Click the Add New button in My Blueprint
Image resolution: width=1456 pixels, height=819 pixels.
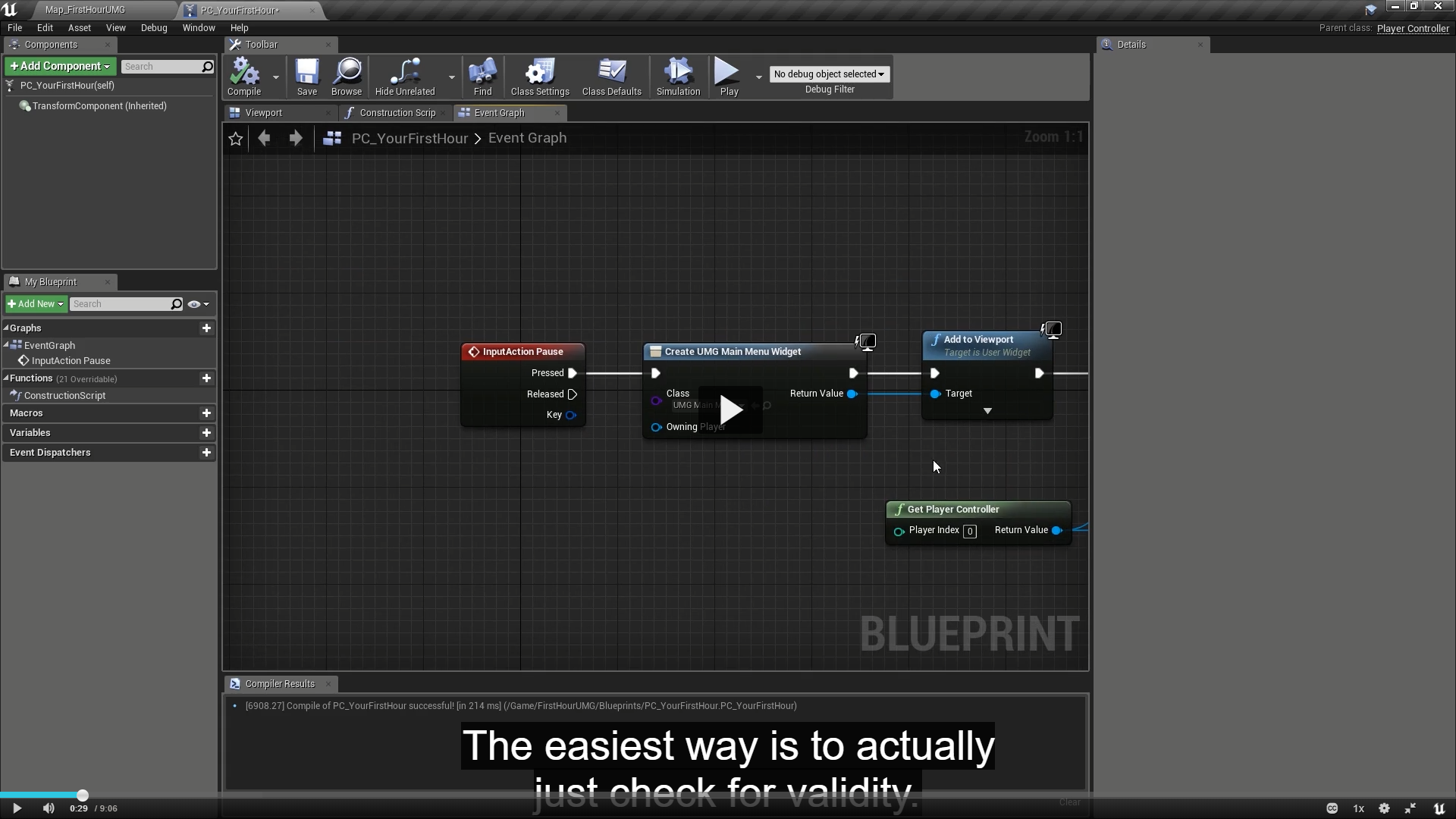(36, 304)
